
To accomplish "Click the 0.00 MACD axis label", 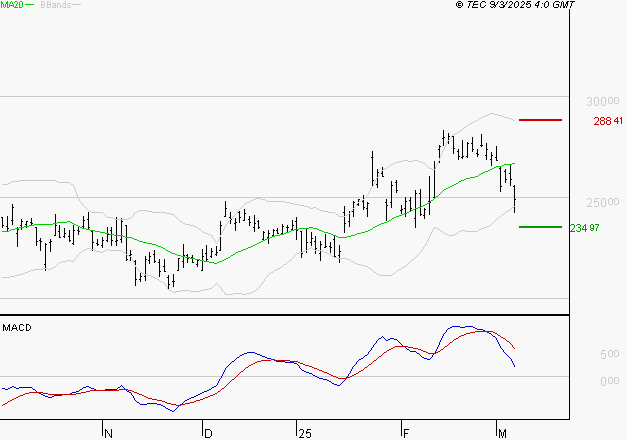I will [x=609, y=381].
